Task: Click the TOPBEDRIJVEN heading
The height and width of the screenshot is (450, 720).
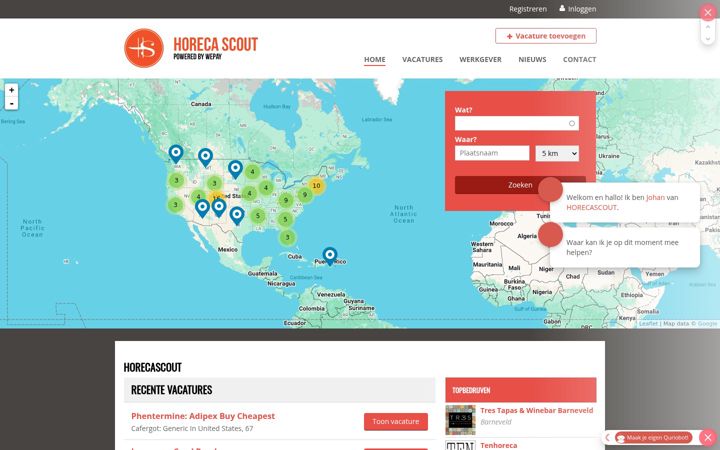Action: coord(471,390)
